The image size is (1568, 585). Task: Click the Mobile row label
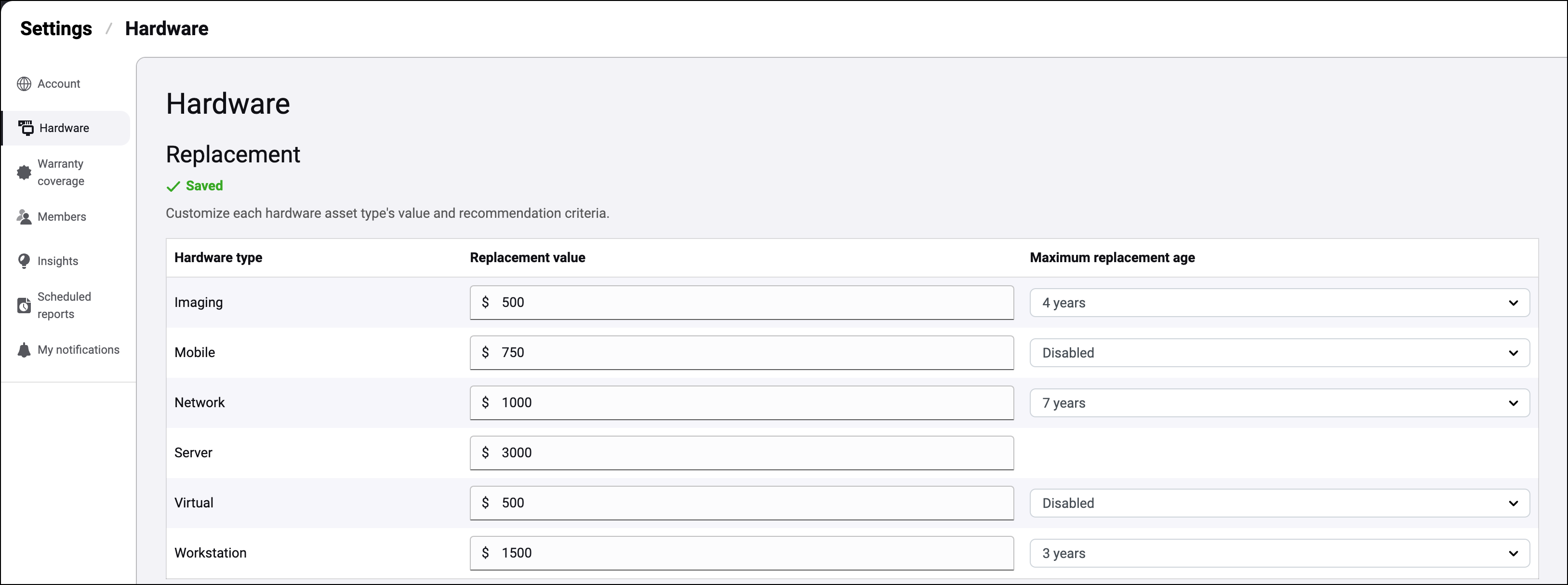click(195, 352)
